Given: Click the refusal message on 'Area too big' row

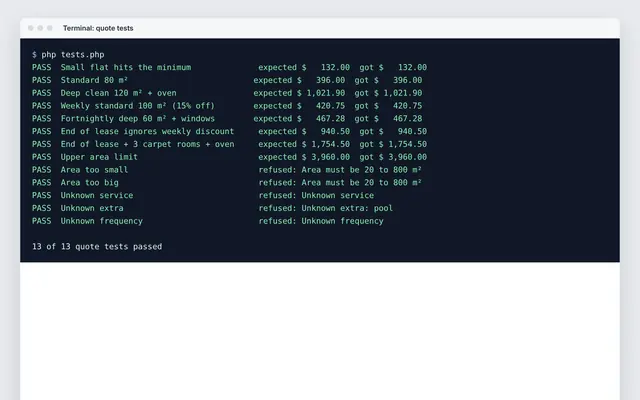Looking at the screenshot, I should (340, 182).
